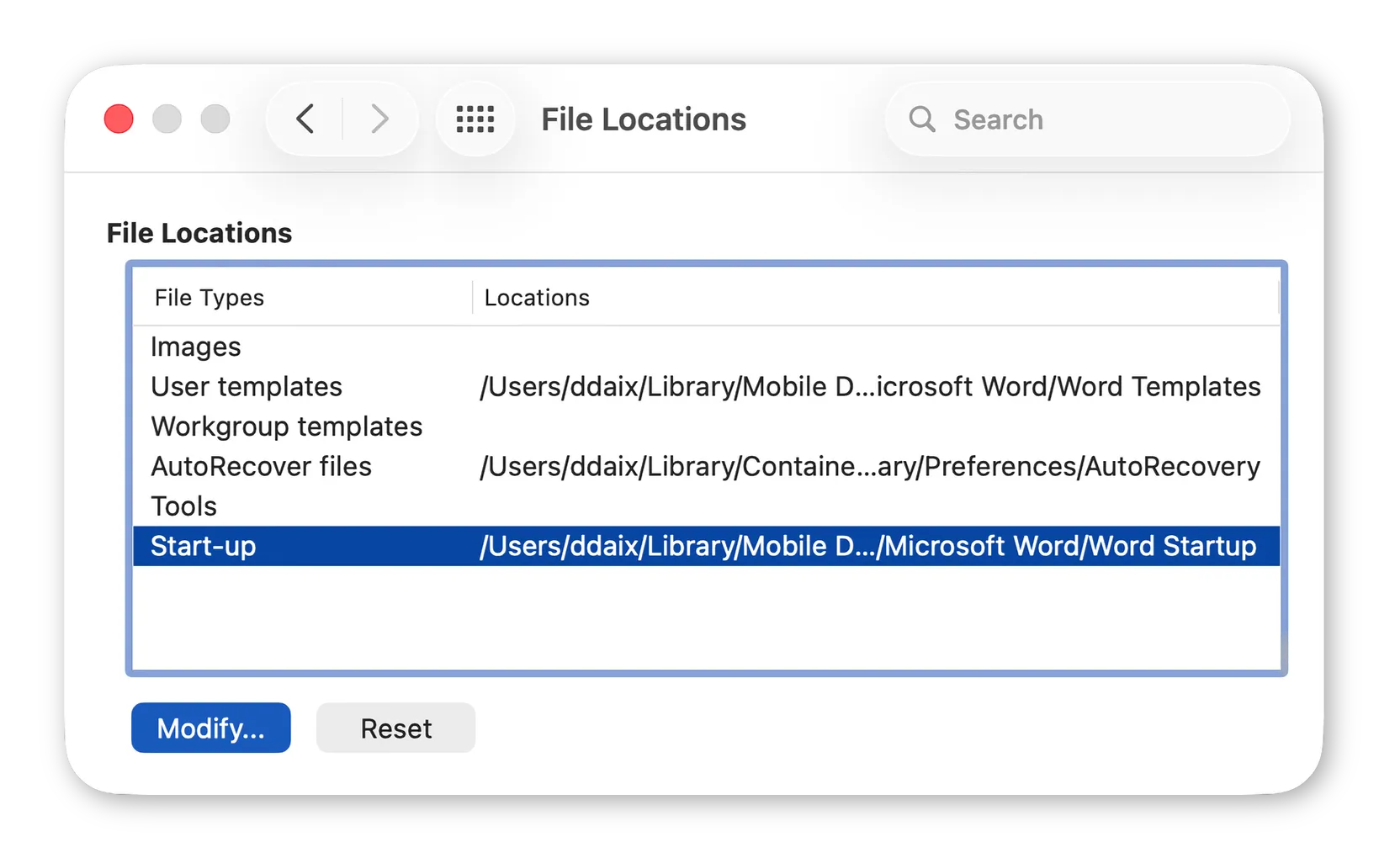
Task: Select the Start-up file type row
Action: tap(204, 547)
